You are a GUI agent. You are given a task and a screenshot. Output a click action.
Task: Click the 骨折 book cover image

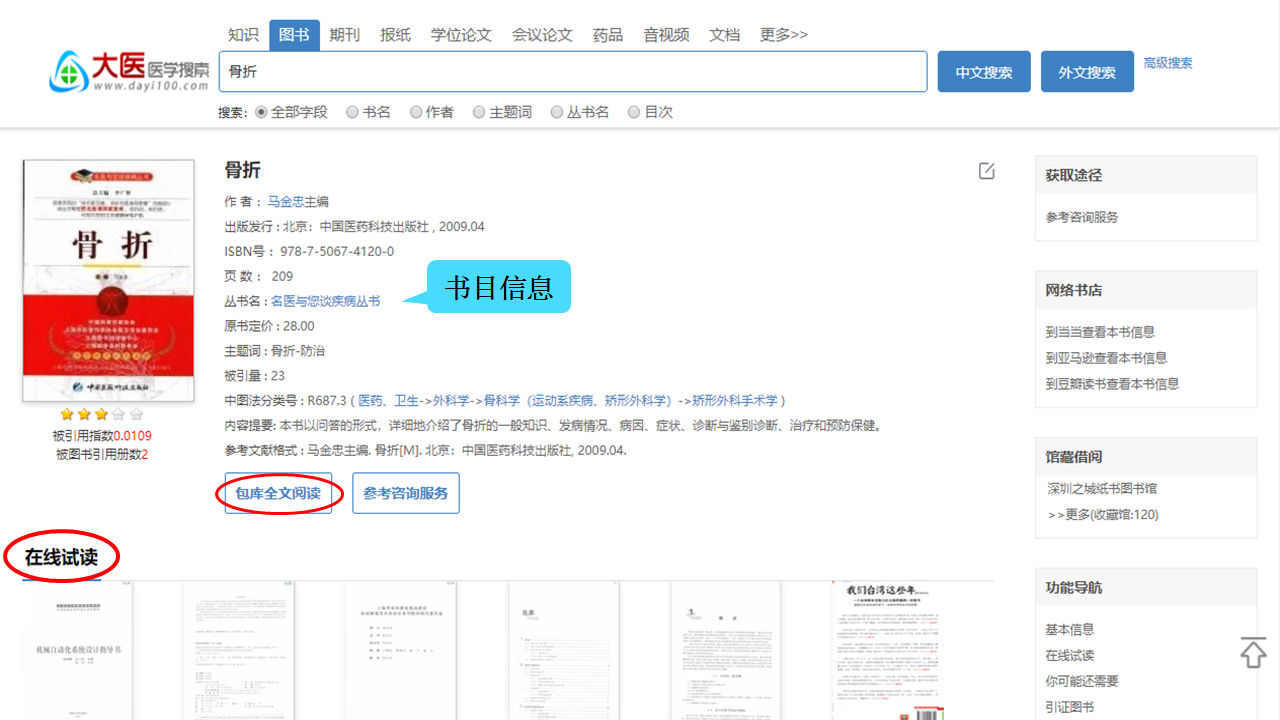click(108, 281)
